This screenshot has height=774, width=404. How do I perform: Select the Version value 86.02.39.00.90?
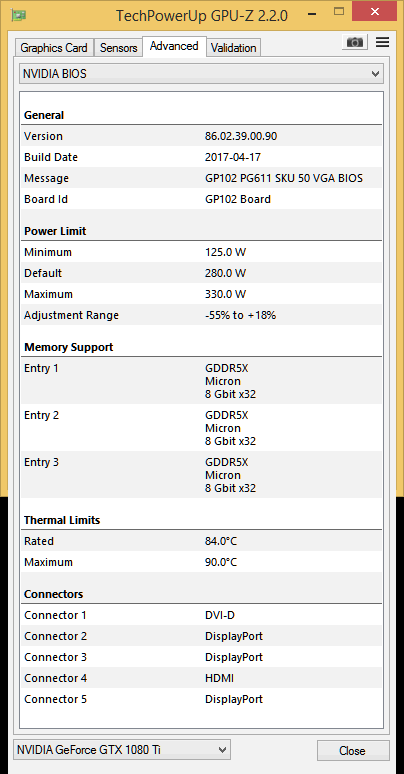241,136
